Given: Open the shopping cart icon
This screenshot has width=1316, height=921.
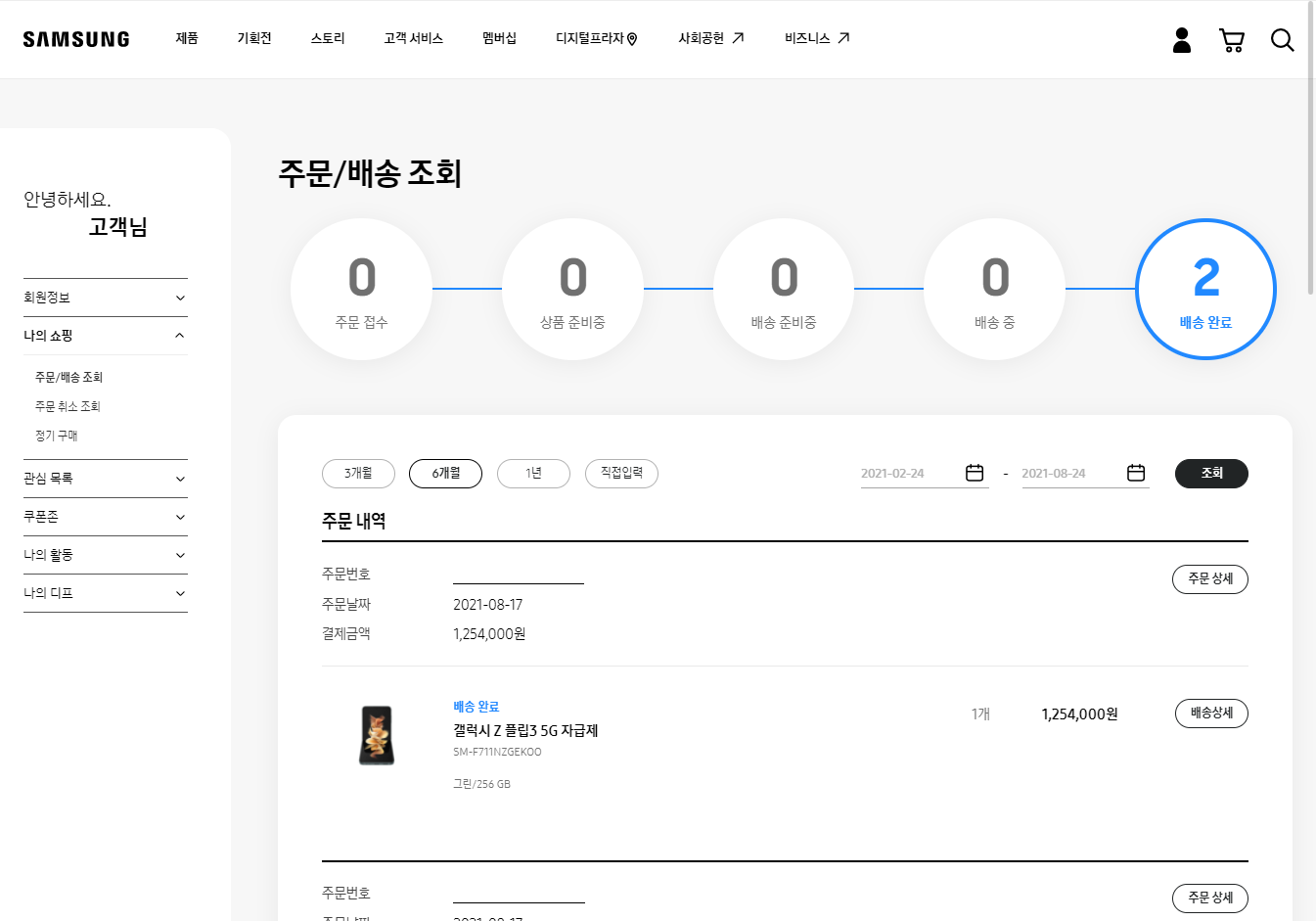Looking at the screenshot, I should [1232, 40].
